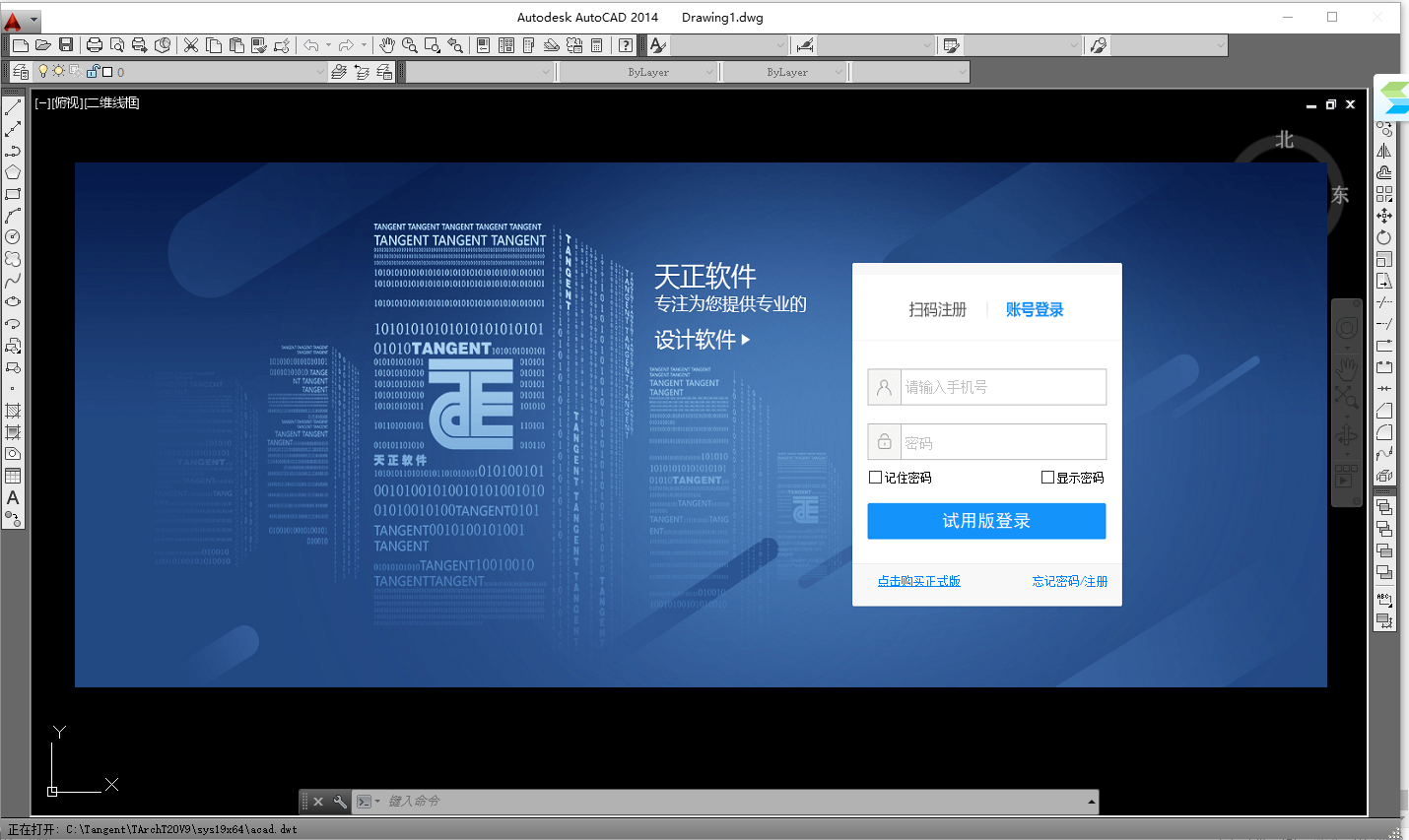
Task: Select the Polygon draw tool
Action: (13, 172)
